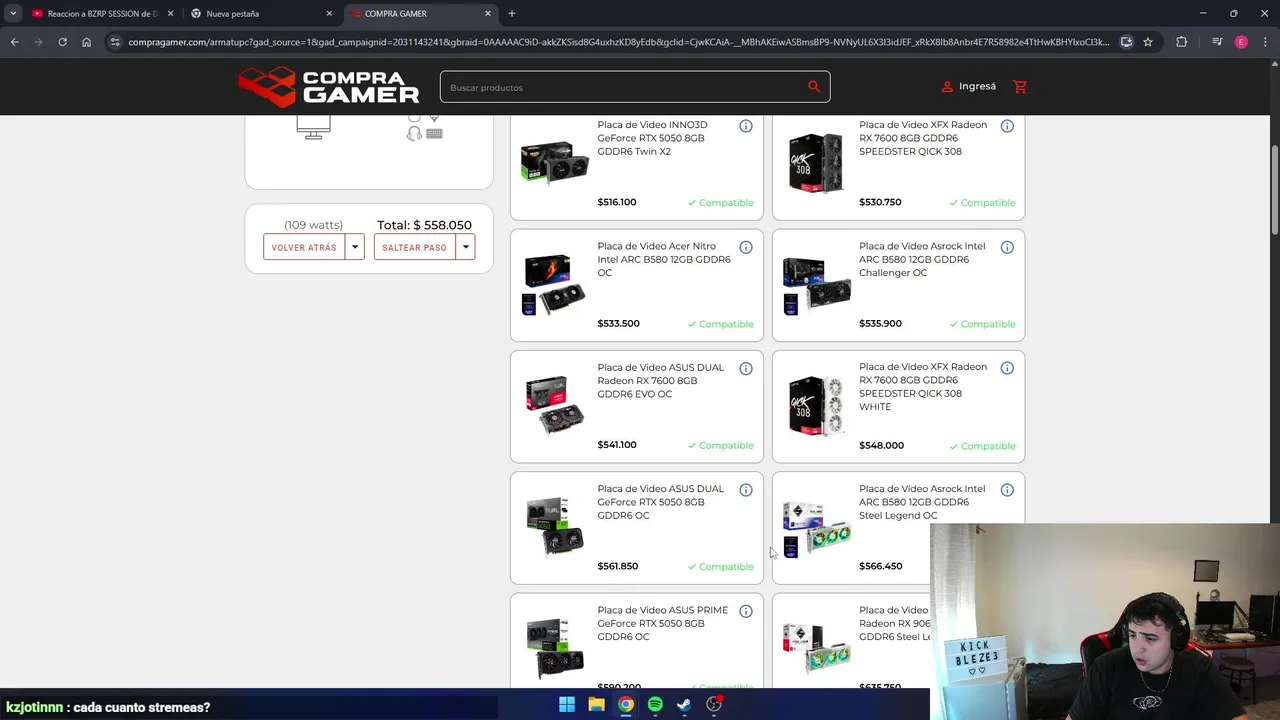
Task: Open Chrome profile avatar icon
Action: pyautogui.click(x=1241, y=42)
